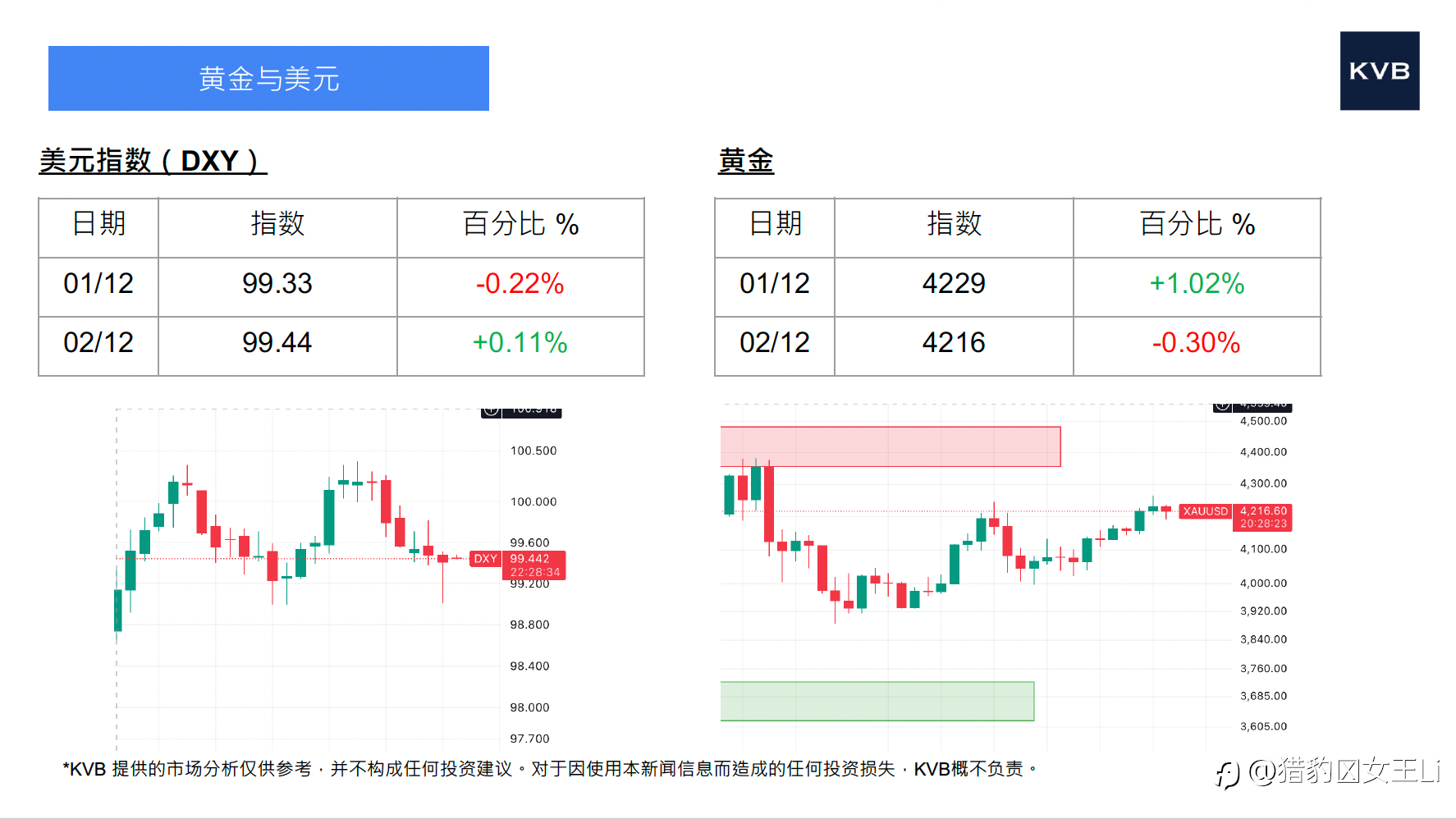
Task: Open the 美元指数（DXY）heading link
Action: (x=153, y=161)
